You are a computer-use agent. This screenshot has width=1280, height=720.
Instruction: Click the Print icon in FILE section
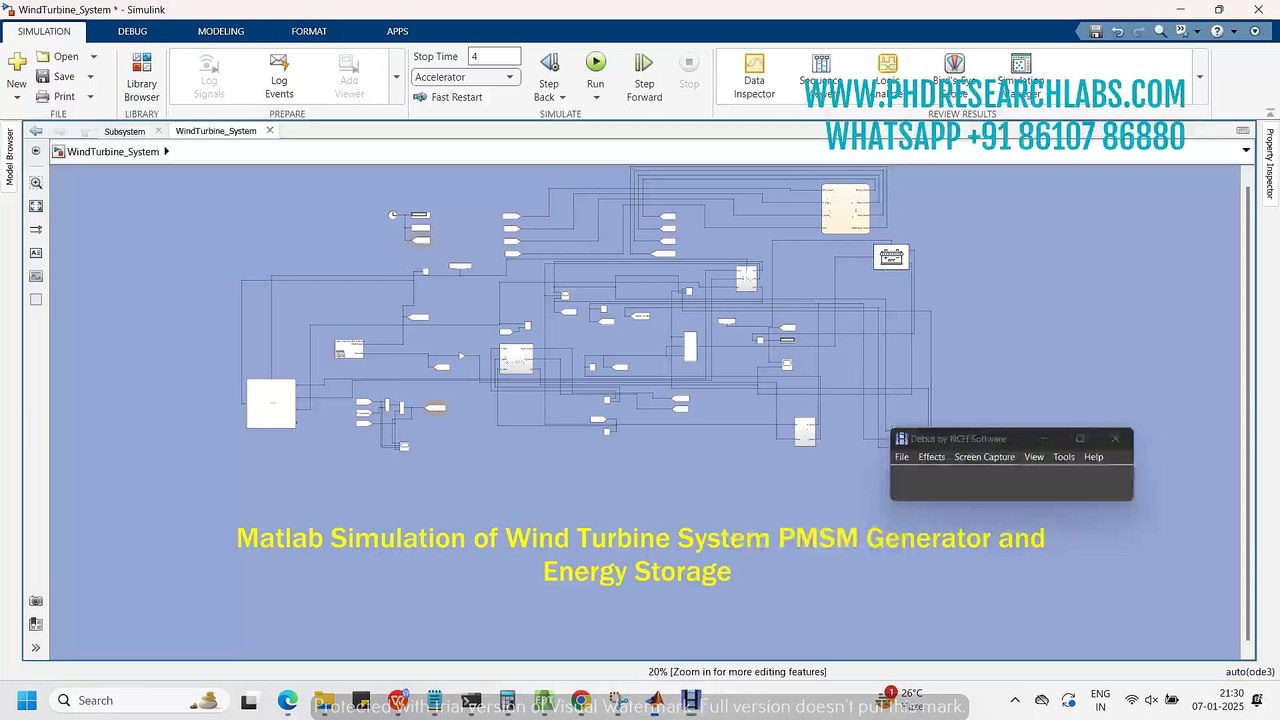pos(43,97)
